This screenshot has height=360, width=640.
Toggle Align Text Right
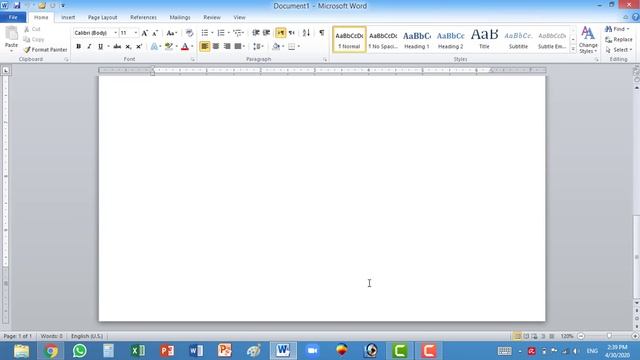click(227, 47)
